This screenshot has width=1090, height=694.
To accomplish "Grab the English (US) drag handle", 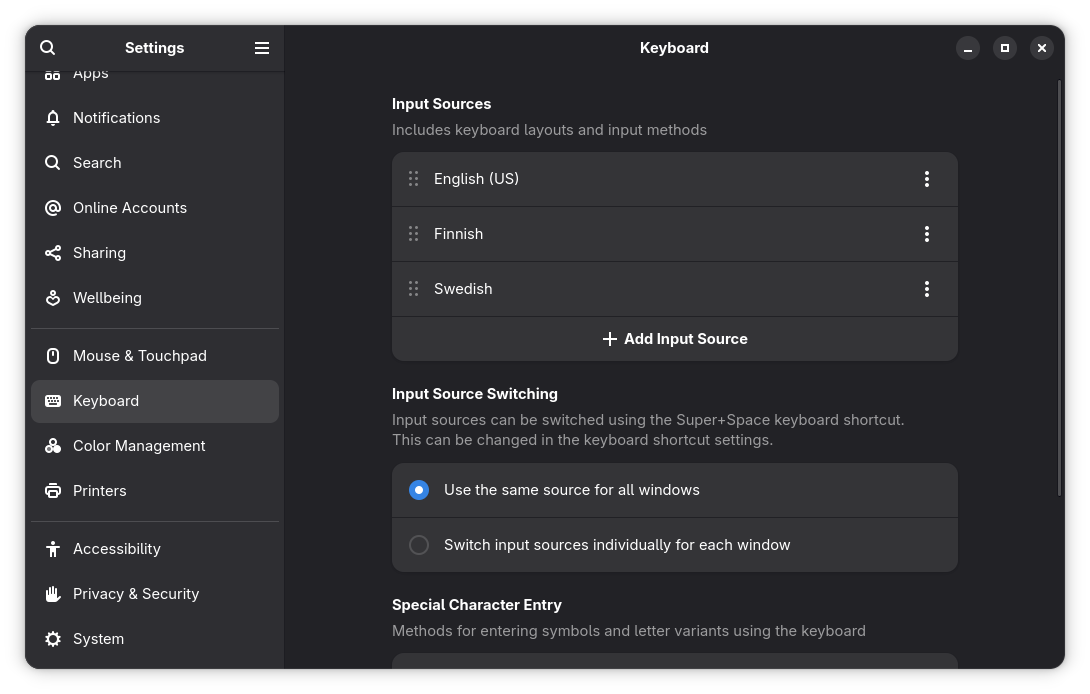I will [x=414, y=179].
